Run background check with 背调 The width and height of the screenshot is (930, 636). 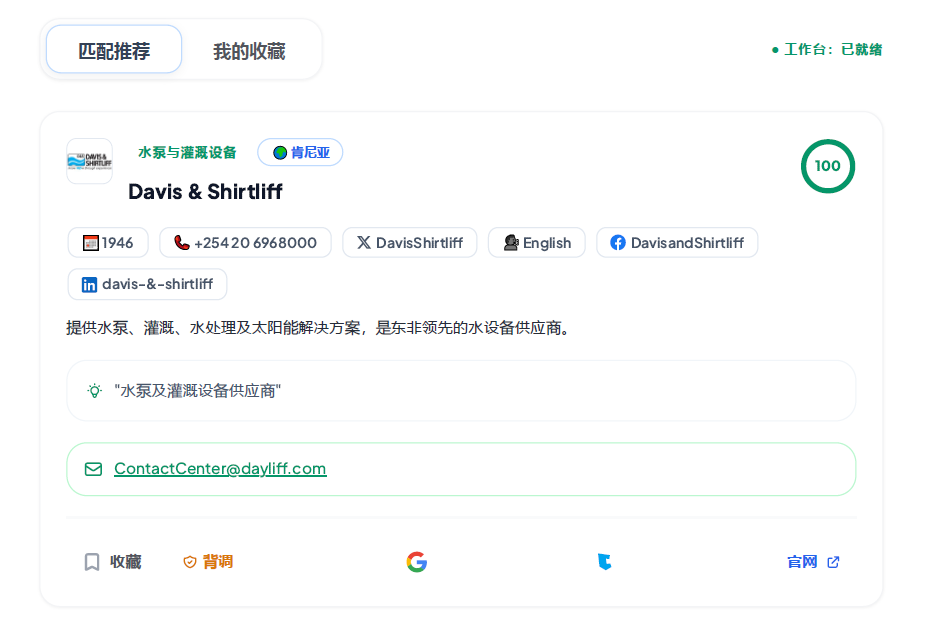pyautogui.click(x=208, y=562)
